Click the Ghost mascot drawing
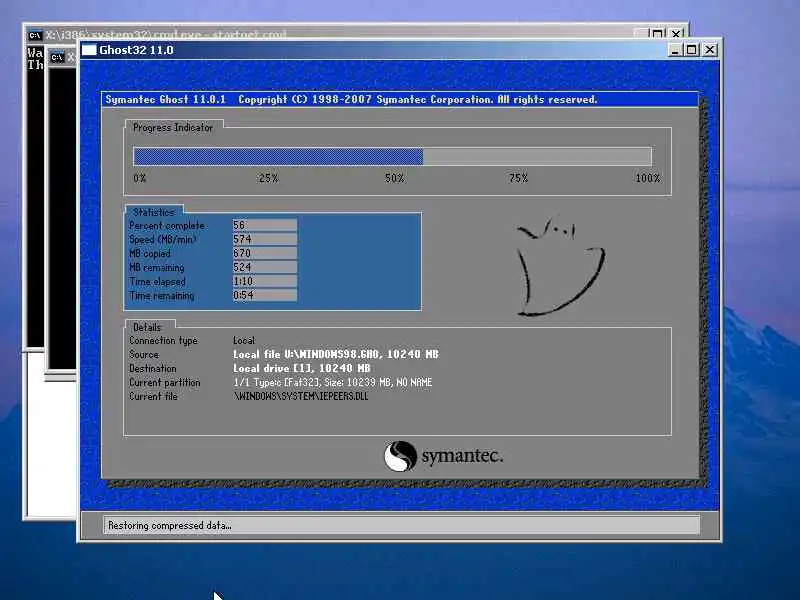The height and width of the screenshot is (600, 800). pos(560,266)
